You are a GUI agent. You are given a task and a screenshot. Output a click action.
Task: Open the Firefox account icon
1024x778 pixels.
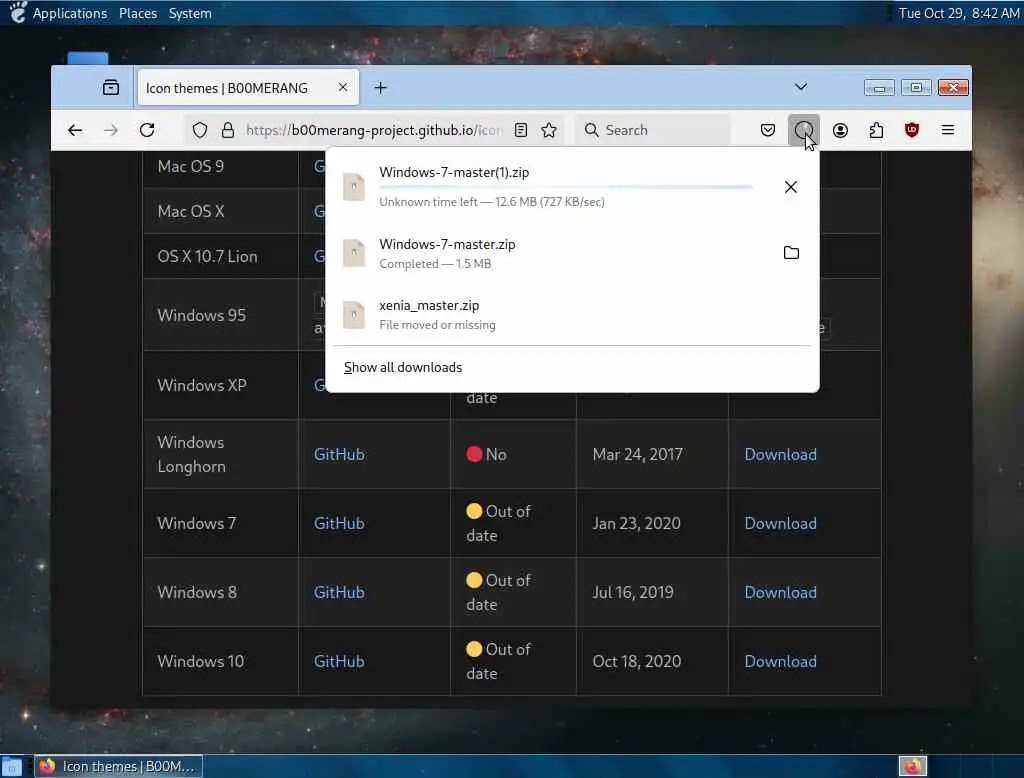pyautogui.click(x=840, y=130)
